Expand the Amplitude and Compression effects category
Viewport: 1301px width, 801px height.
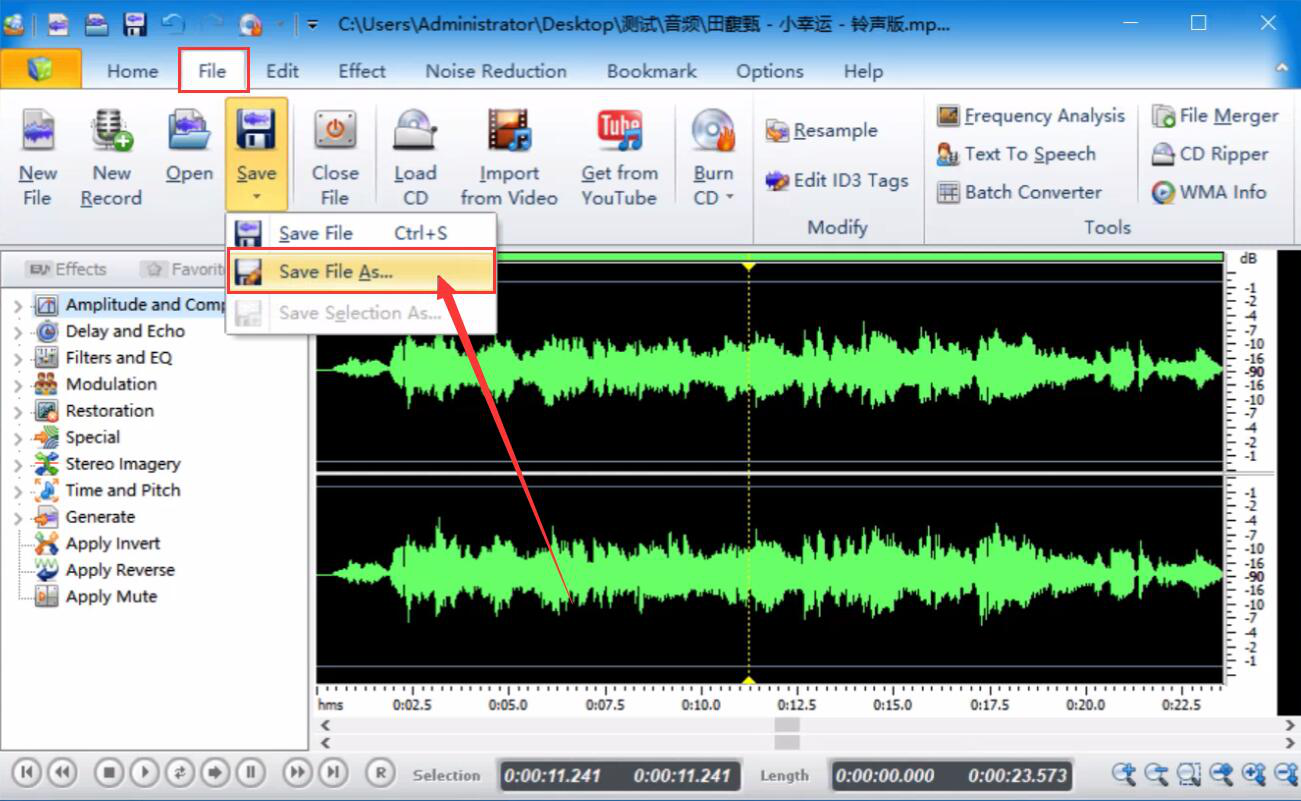point(18,305)
